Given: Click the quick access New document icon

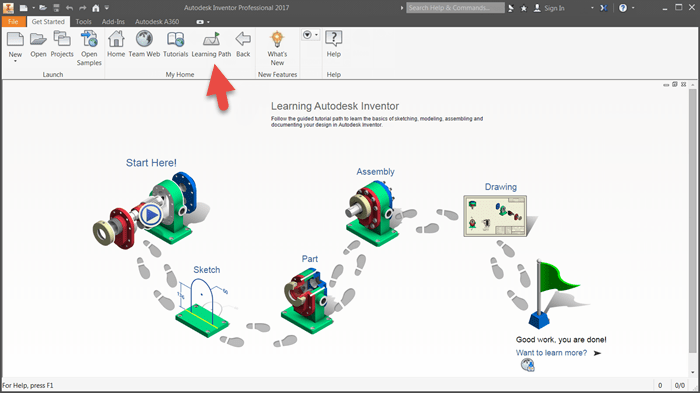Looking at the screenshot, I should [x=23, y=8].
